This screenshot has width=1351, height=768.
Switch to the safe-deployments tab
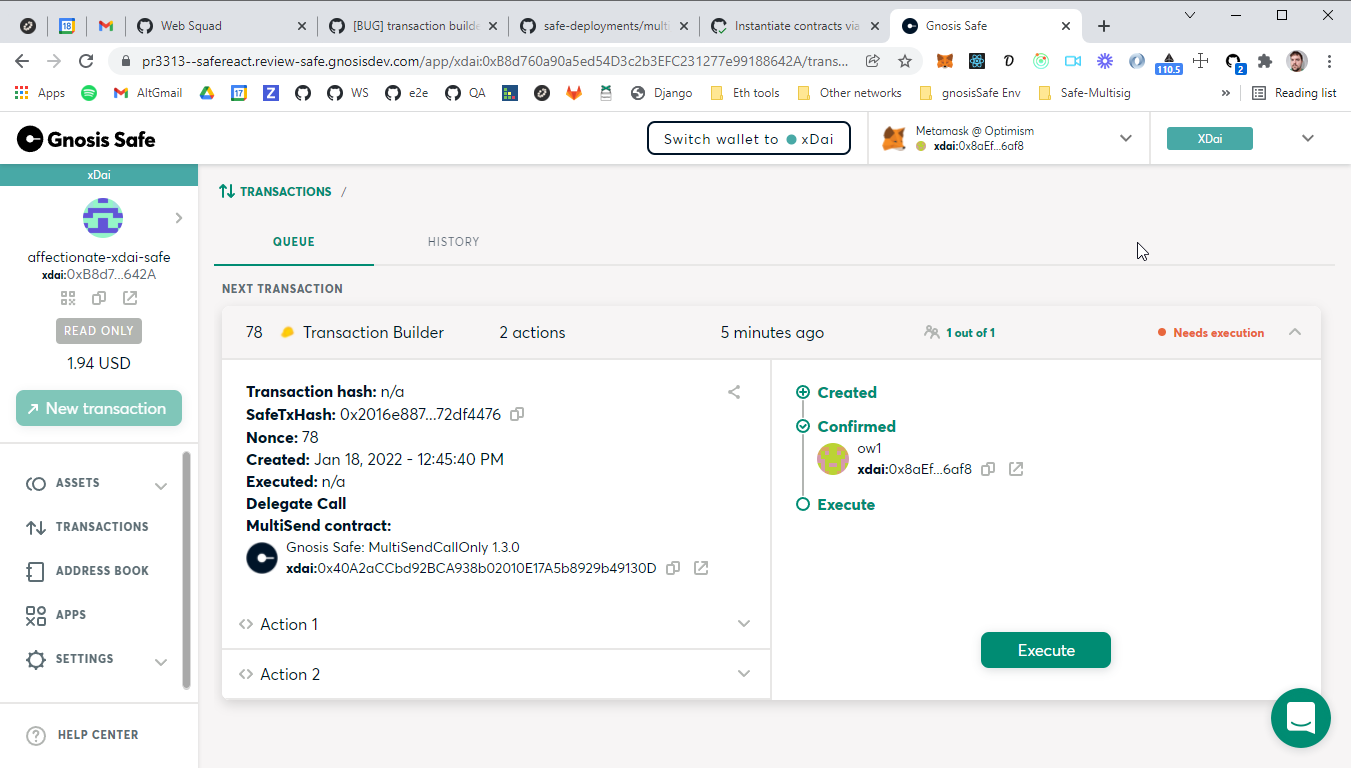click(x=603, y=26)
